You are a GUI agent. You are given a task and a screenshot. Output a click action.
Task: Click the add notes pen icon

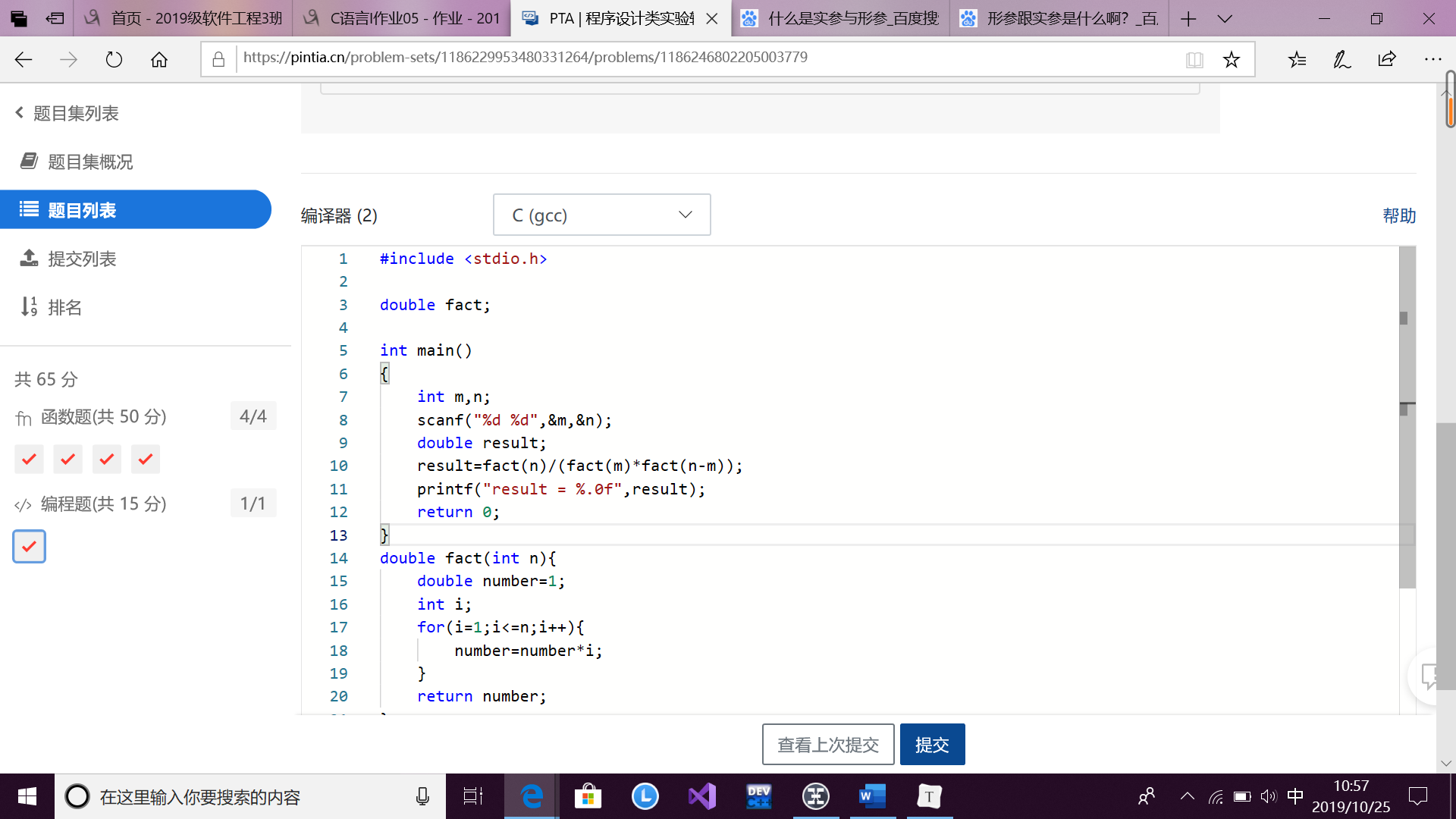[x=1341, y=59]
